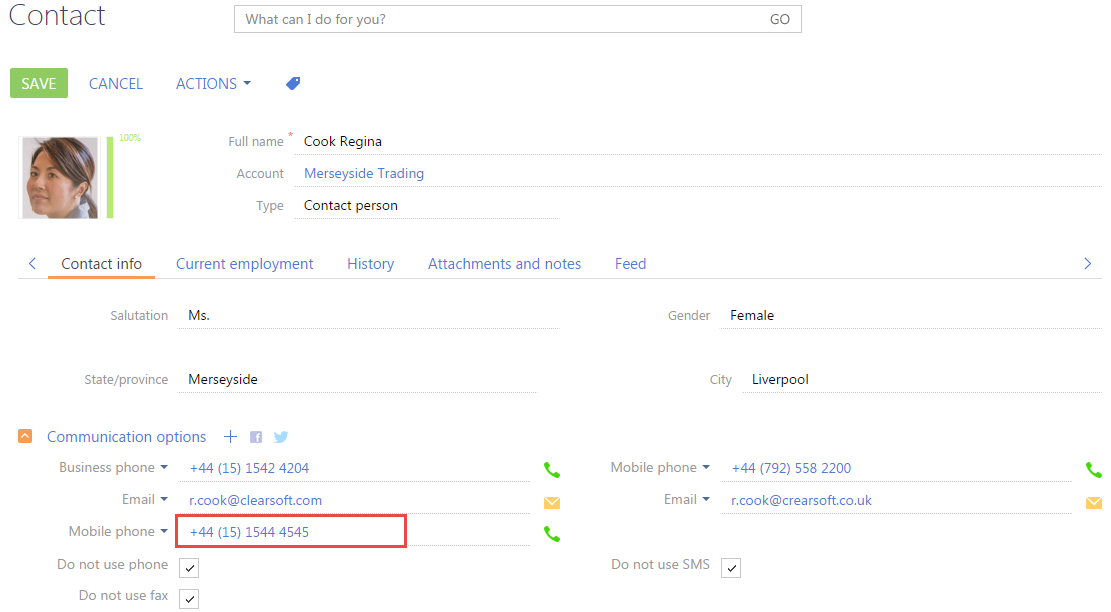
Task: Click the green profile completeness bar
Action: click(x=110, y=177)
